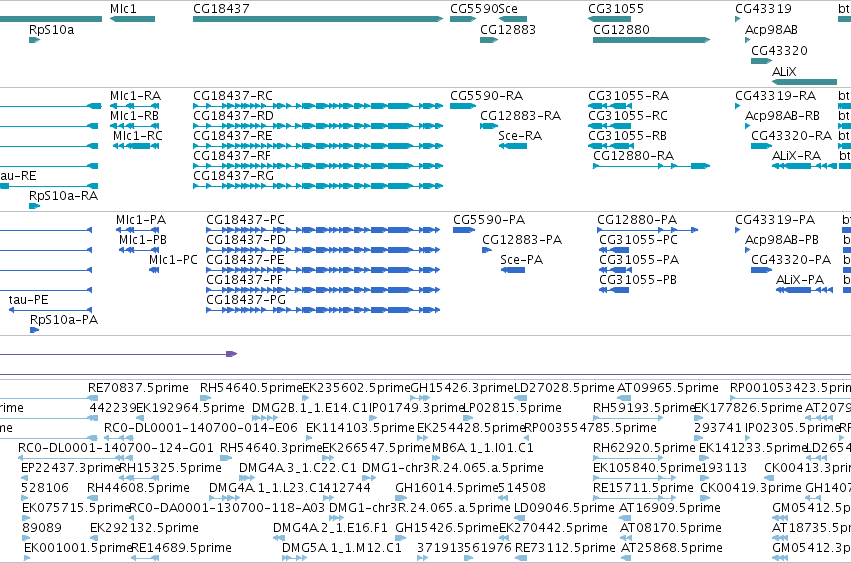Click the CG12883-RA transcript label
851x563 pixels.
(x=520, y=116)
